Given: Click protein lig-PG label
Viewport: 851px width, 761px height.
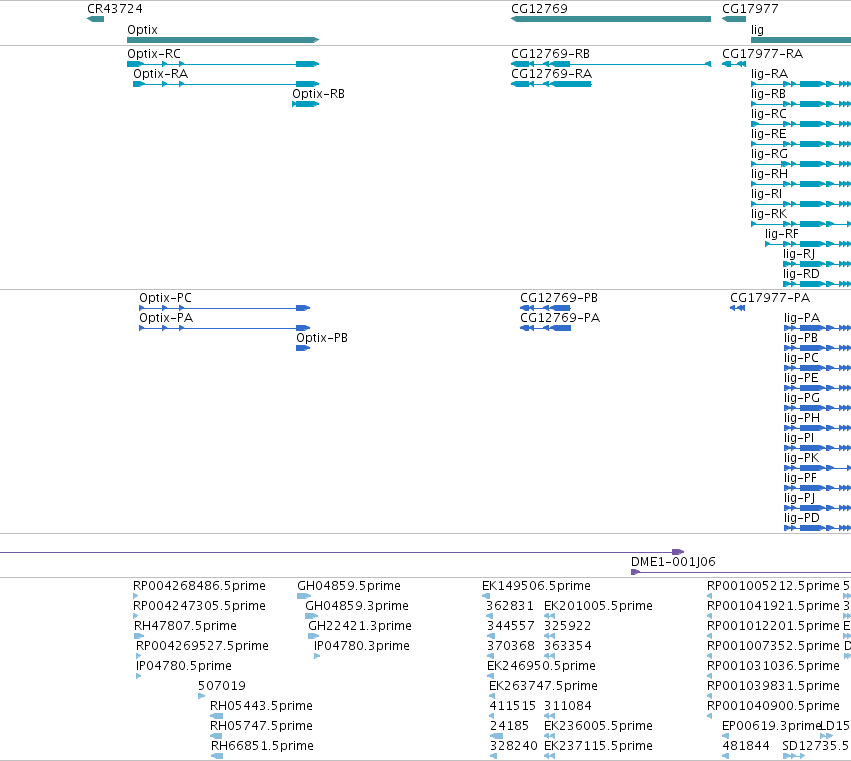Looking at the screenshot, I should tap(802, 398).
